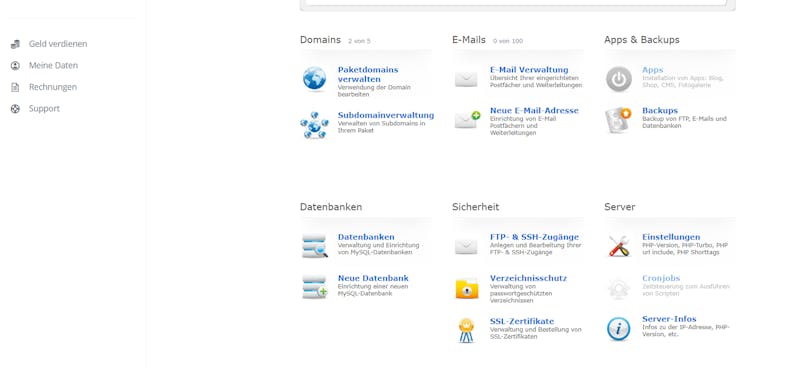Viewport: 800px width, 368px height.
Task: Open the Datenbanken management link
Action: [366, 237]
